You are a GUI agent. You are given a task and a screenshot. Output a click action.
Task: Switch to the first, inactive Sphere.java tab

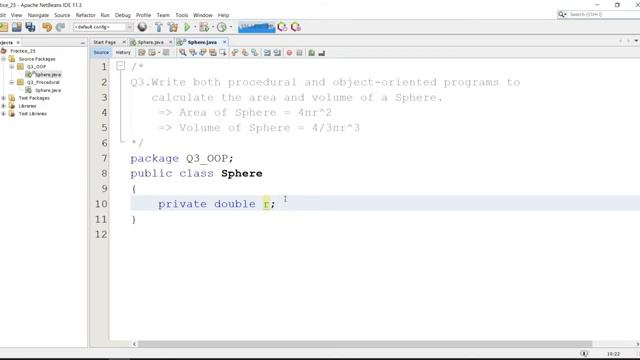pyautogui.click(x=150, y=42)
